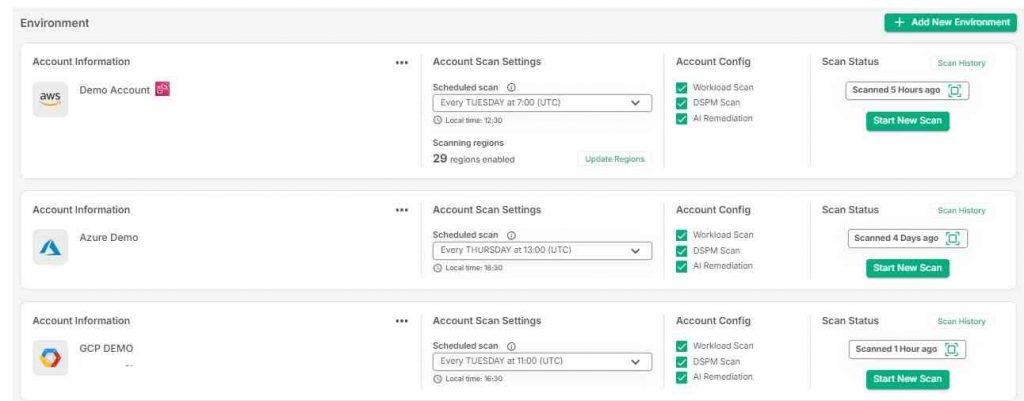Screen dimensions: 1024x401
Task: Toggle DSPM Scan checkbox for Azure Demo
Action: [x=682, y=251]
